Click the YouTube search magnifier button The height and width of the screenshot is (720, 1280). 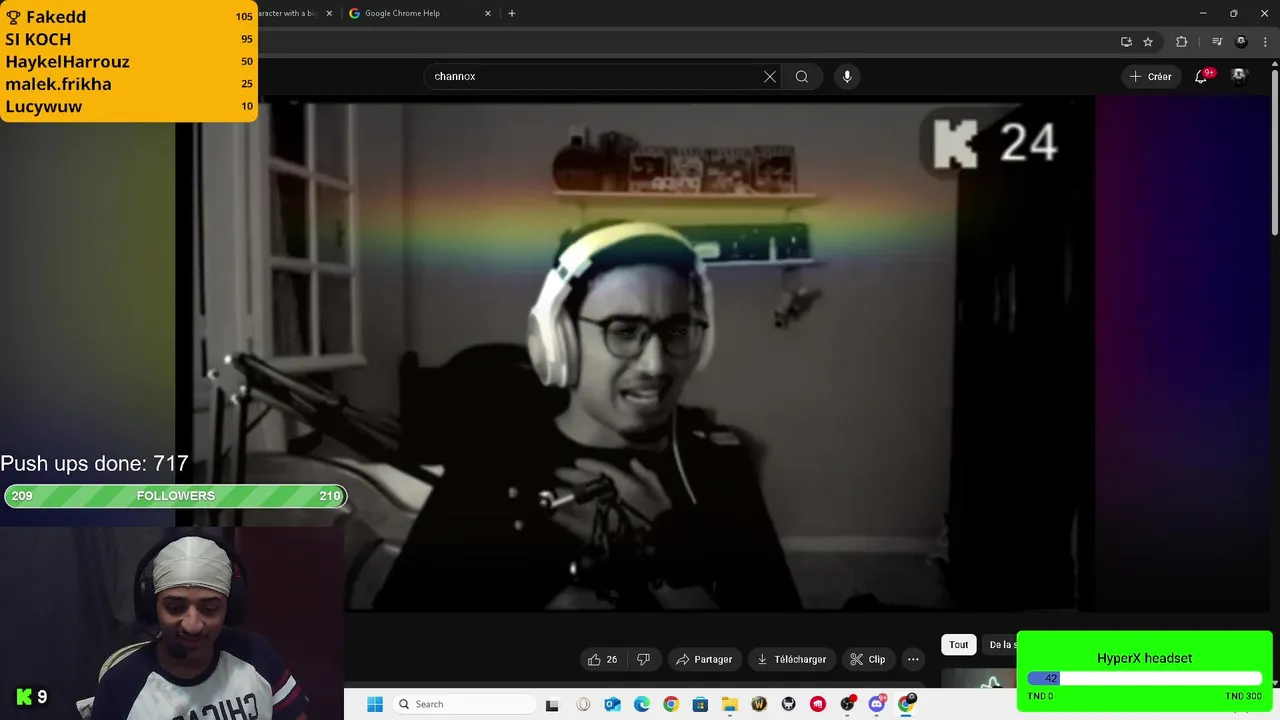(802, 76)
